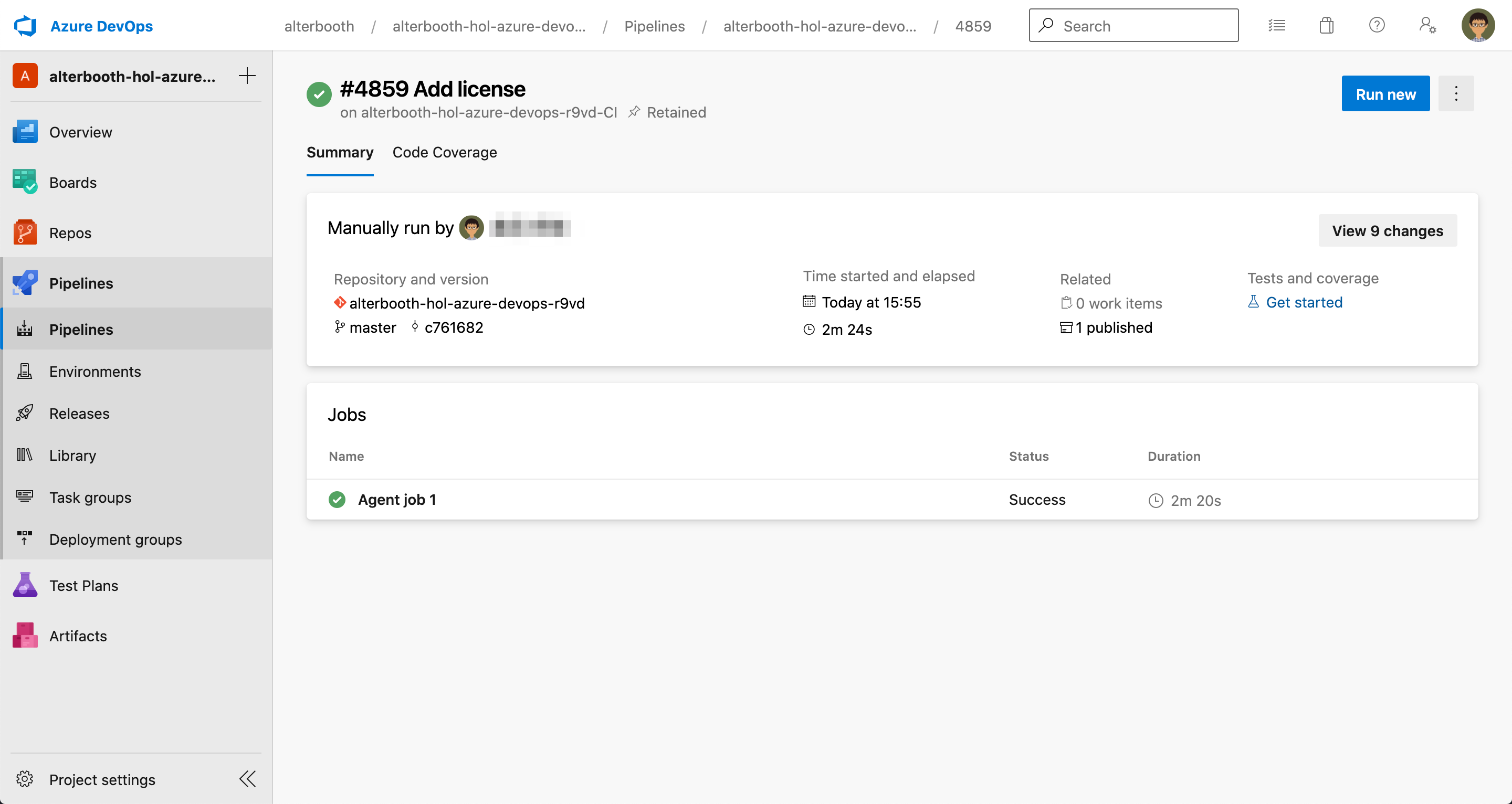Open the 1 published artifact link
Screen dimensions: 1512x804
1113,327
